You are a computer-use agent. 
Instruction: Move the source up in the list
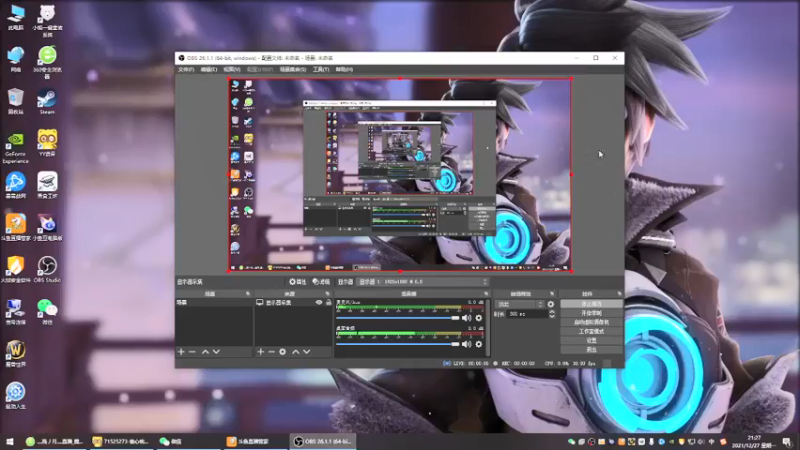coord(295,352)
